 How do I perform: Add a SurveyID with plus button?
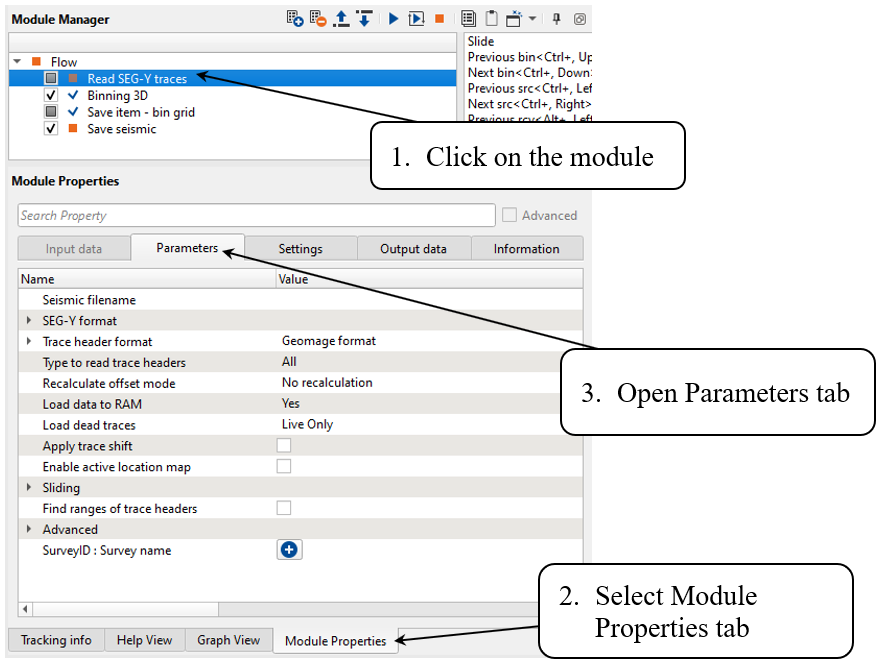tap(289, 550)
